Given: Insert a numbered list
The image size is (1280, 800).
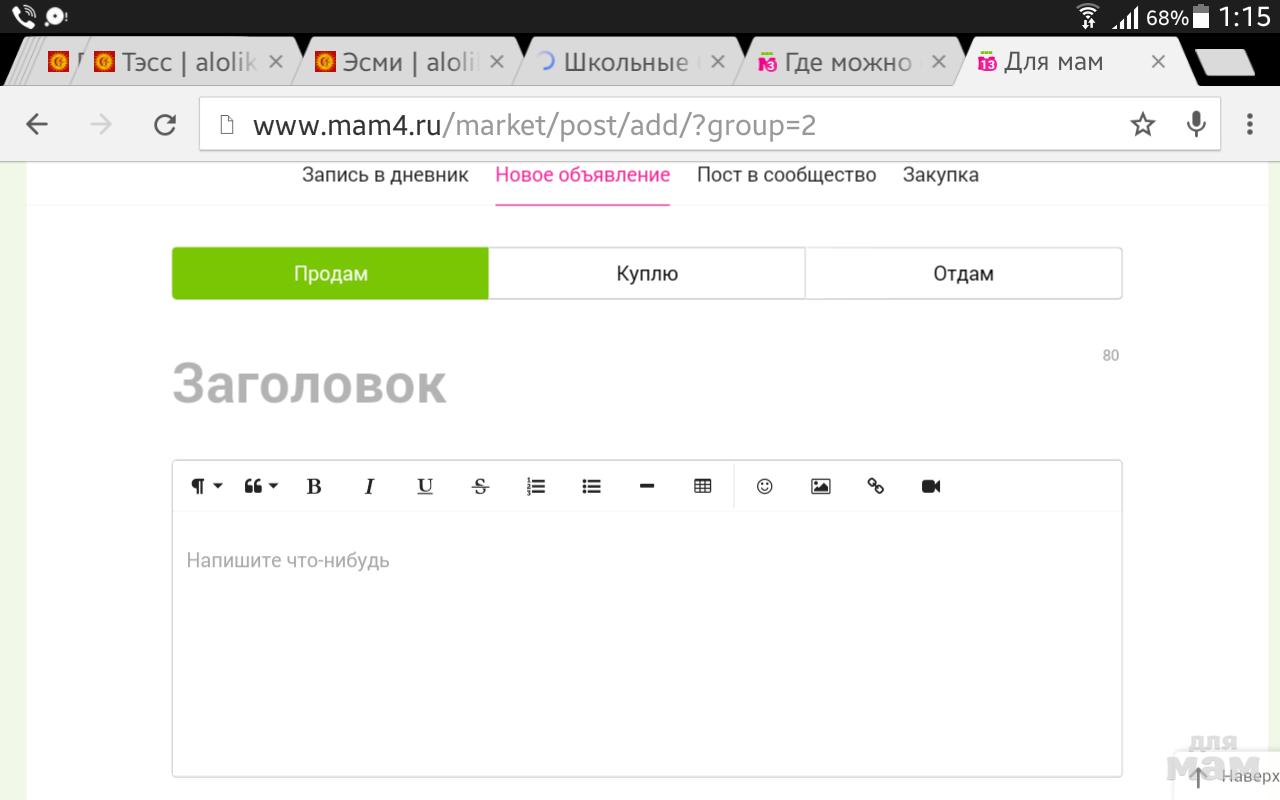Looking at the screenshot, I should click(536, 487).
